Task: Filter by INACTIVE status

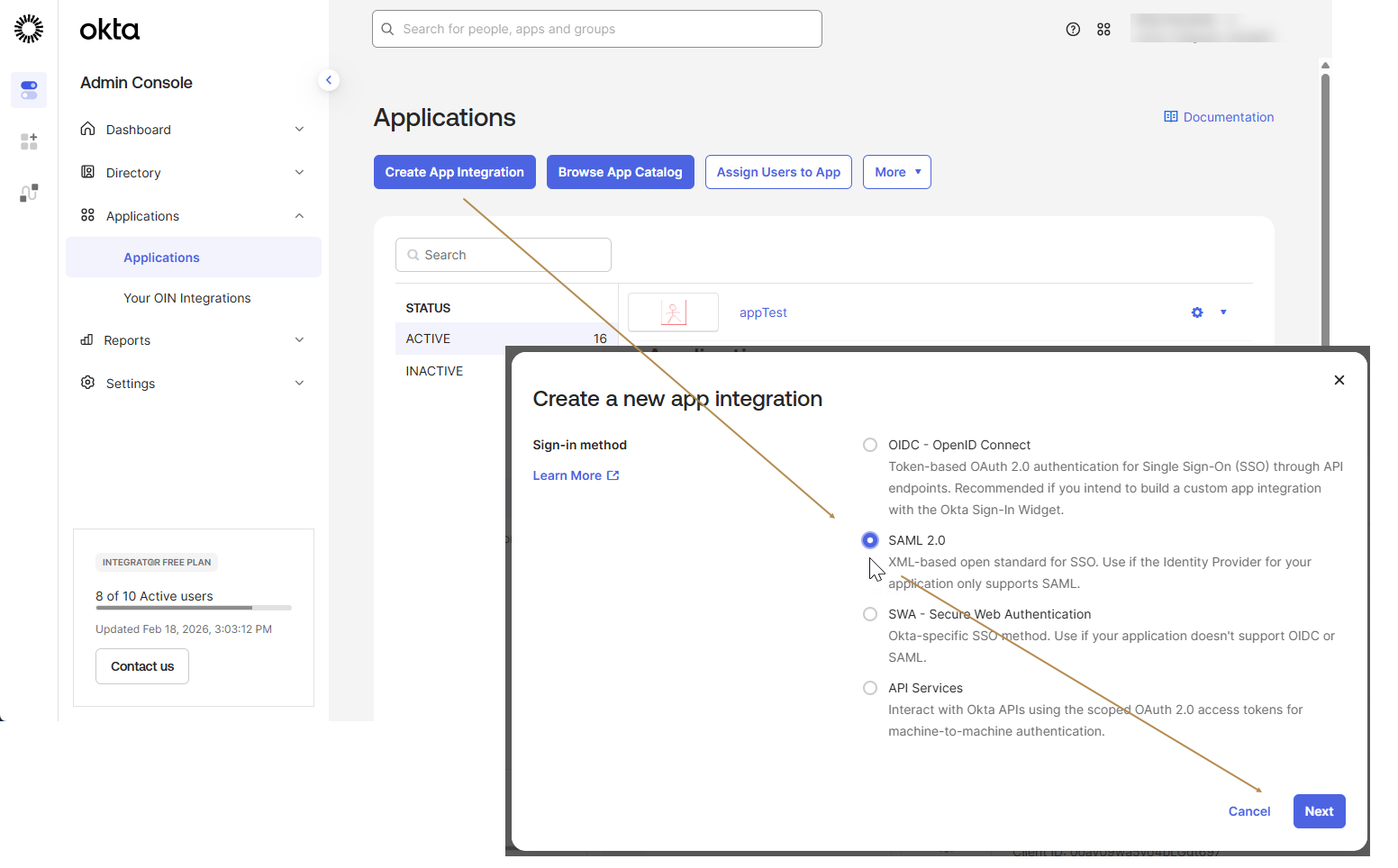Action: [434, 371]
